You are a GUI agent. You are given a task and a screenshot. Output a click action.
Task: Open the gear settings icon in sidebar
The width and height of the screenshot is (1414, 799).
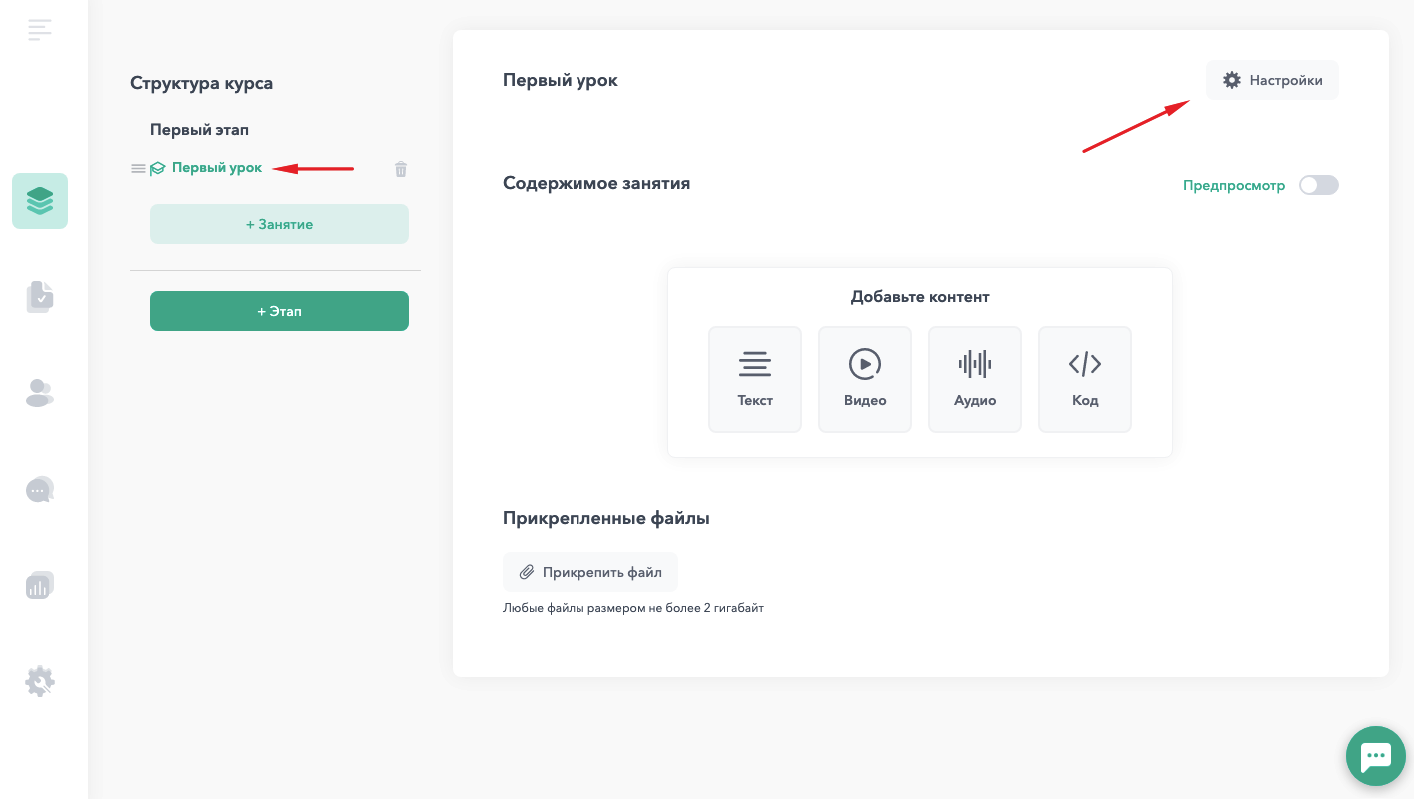click(40, 681)
